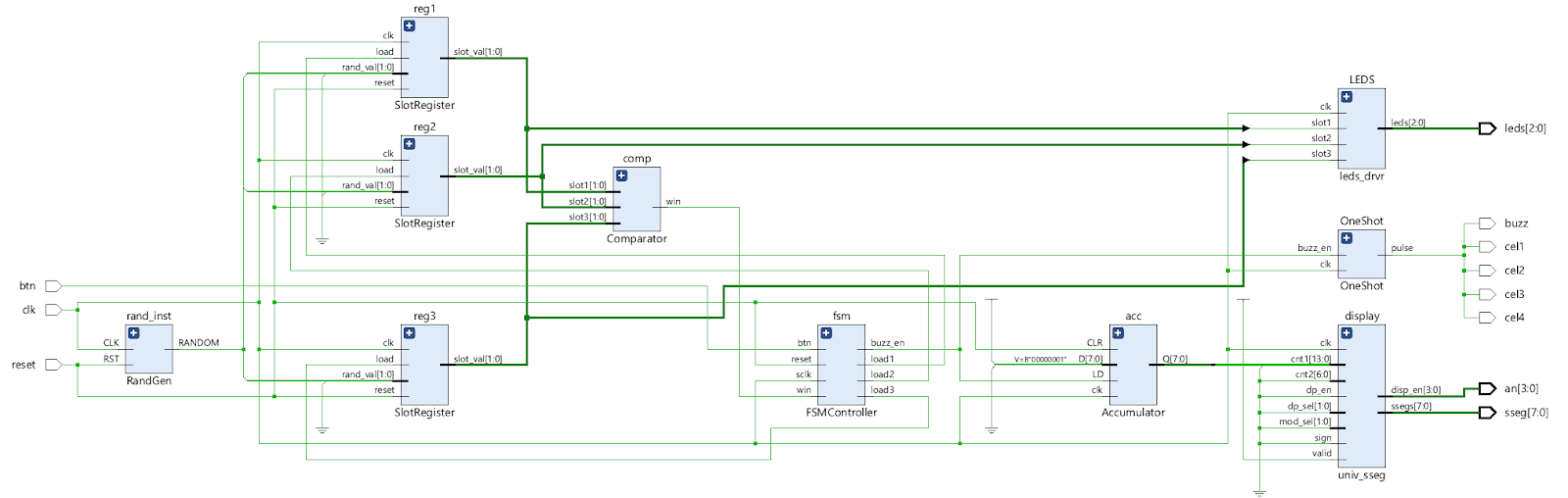Pick the buzz output port symbol
Image resolution: width=1568 pixels, height=498 pixels.
(1487, 224)
